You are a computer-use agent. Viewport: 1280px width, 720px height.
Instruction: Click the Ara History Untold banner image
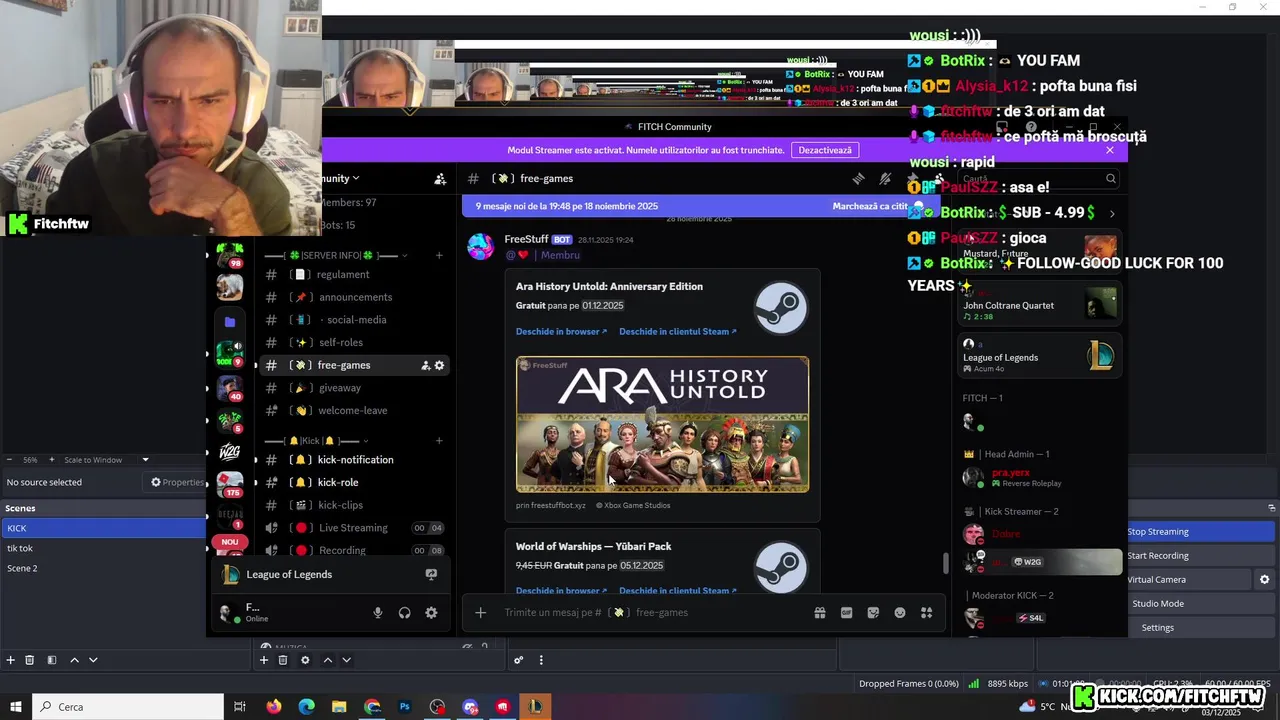(662, 424)
